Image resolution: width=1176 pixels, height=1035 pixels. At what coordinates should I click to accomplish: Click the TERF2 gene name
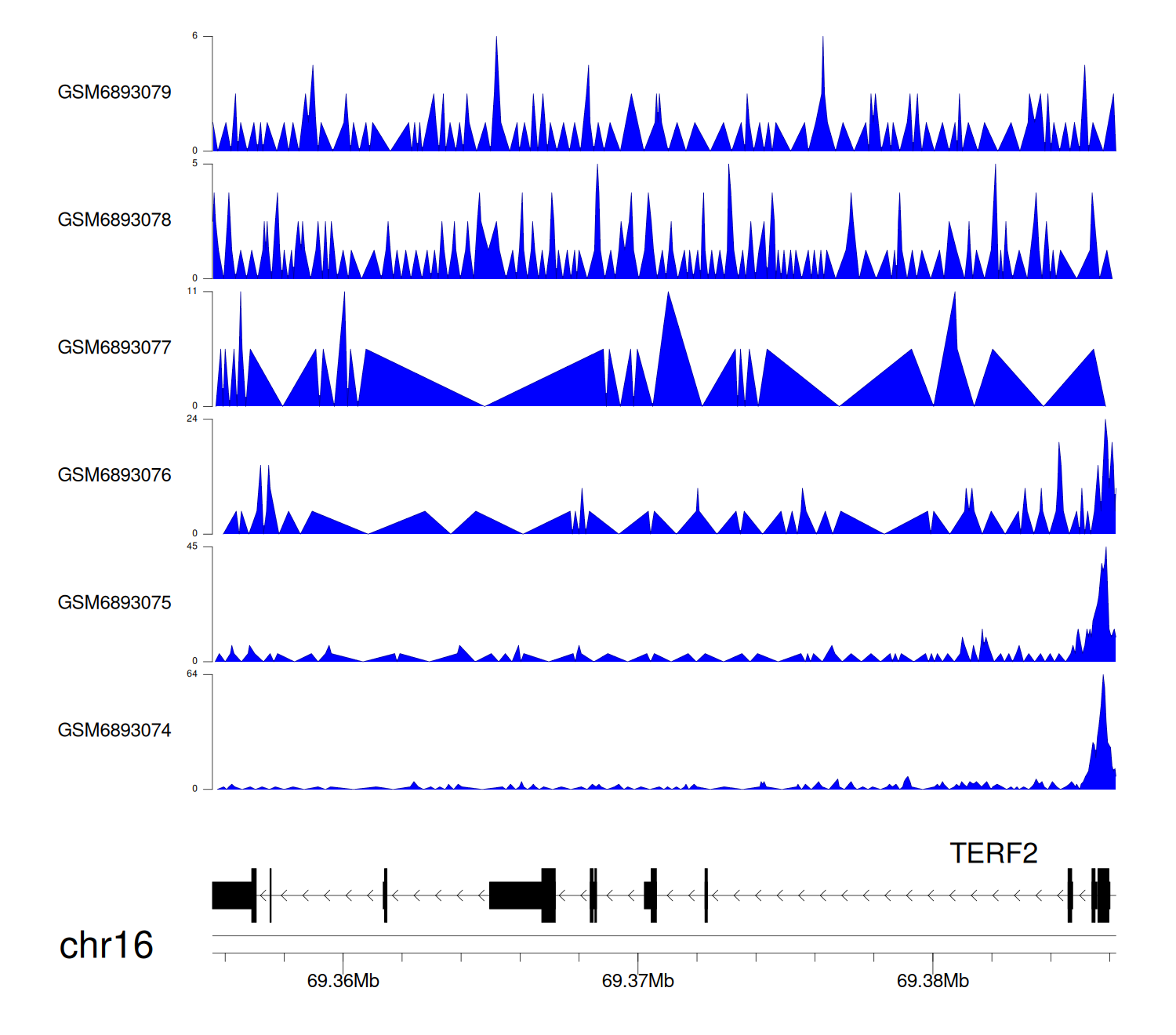pyautogui.click(x=993, y=853)
